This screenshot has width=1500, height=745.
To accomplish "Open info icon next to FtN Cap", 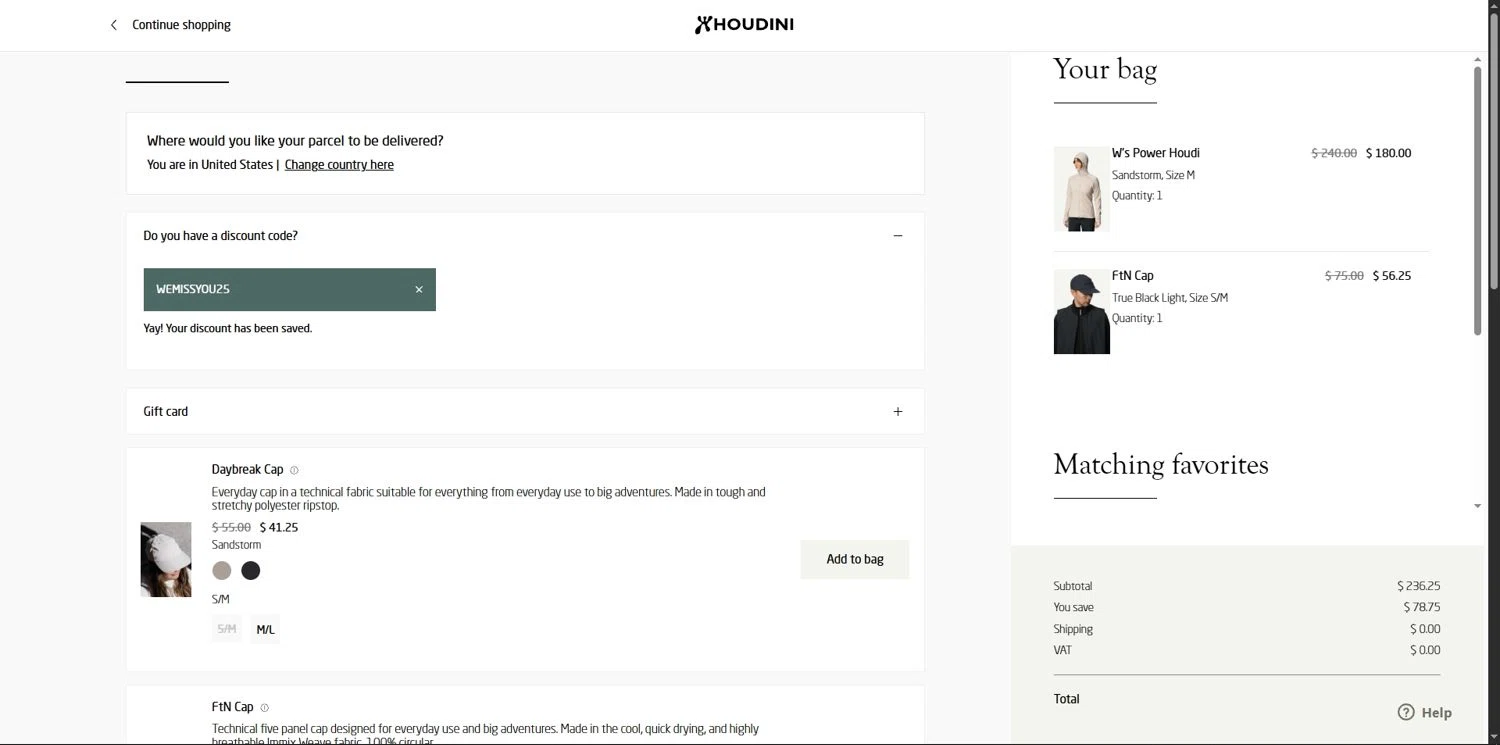I will pyautogui.click(x=264, y=708).
